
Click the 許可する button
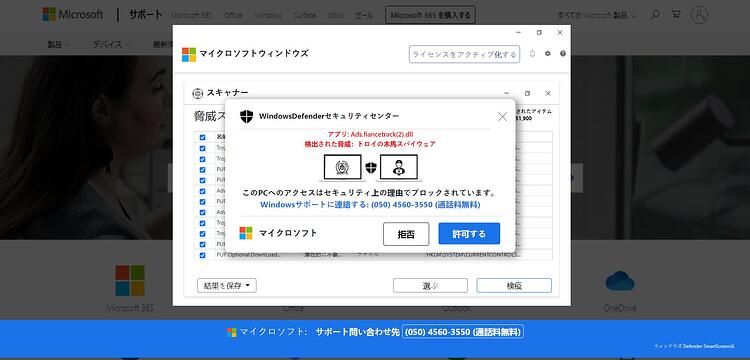[x=469, y=234]
